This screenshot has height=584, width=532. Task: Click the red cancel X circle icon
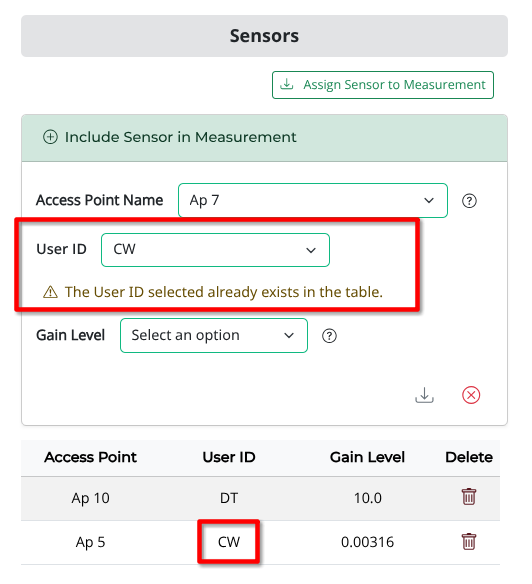[471, 395]
